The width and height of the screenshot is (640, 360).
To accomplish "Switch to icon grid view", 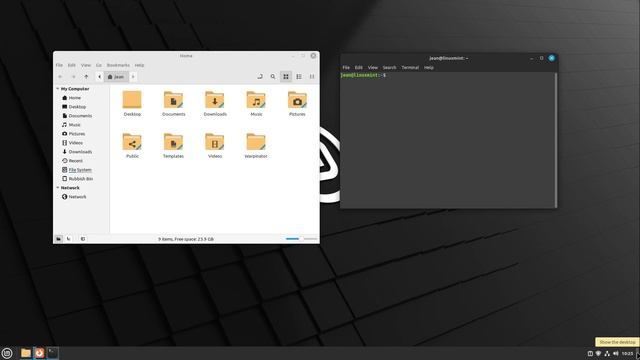I will tap(286, 77).
